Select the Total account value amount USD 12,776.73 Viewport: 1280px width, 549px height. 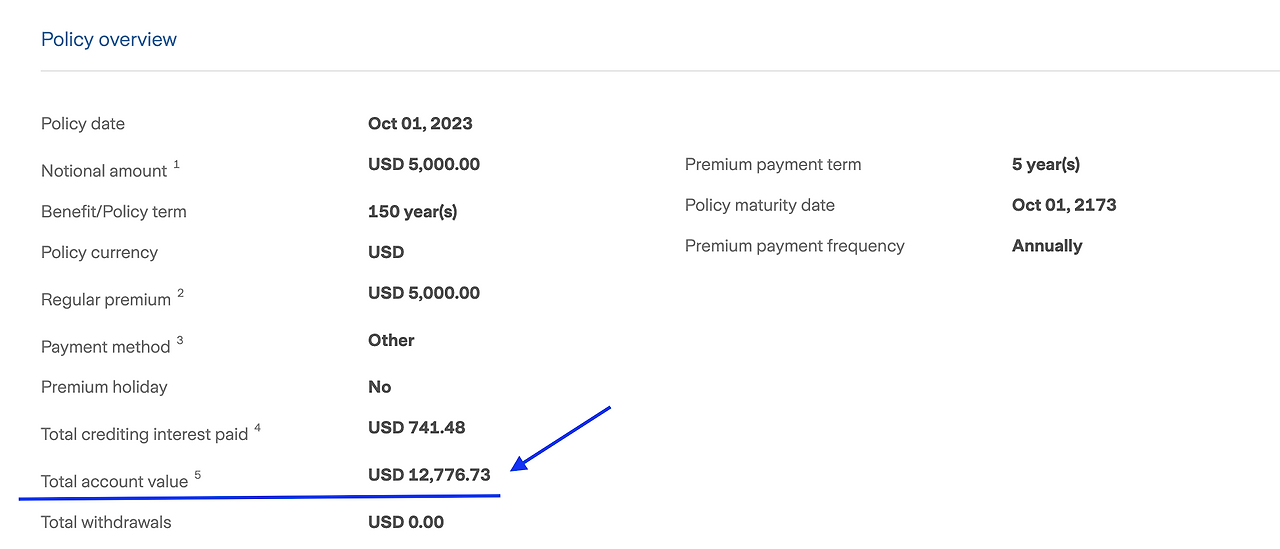[429, 475]
